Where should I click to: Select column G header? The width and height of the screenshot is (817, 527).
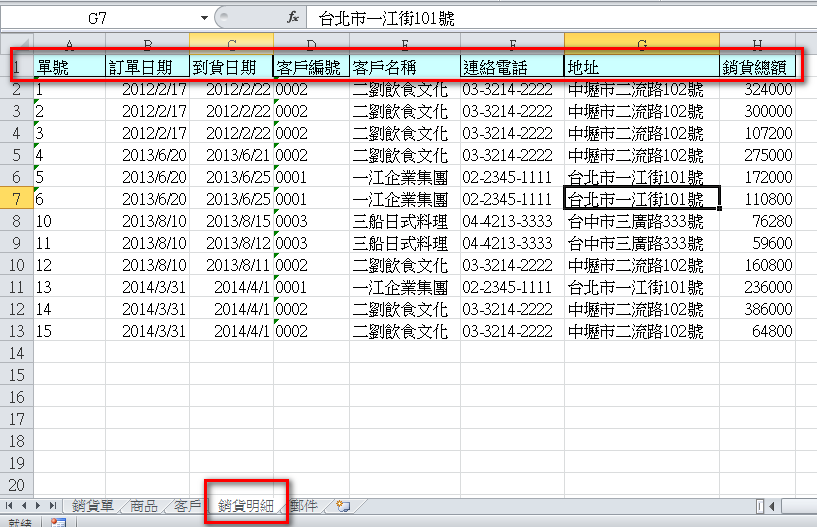[642, 44]
